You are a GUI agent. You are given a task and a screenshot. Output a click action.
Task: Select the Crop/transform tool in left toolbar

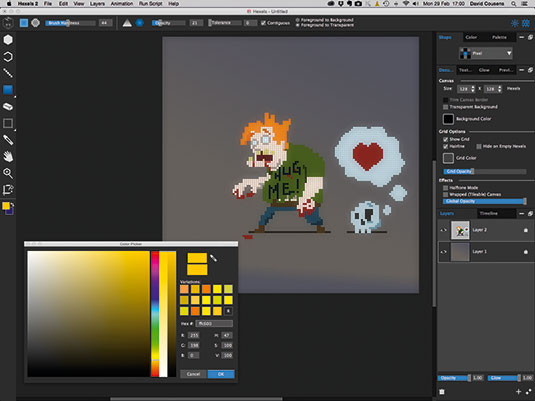point(8,190)
